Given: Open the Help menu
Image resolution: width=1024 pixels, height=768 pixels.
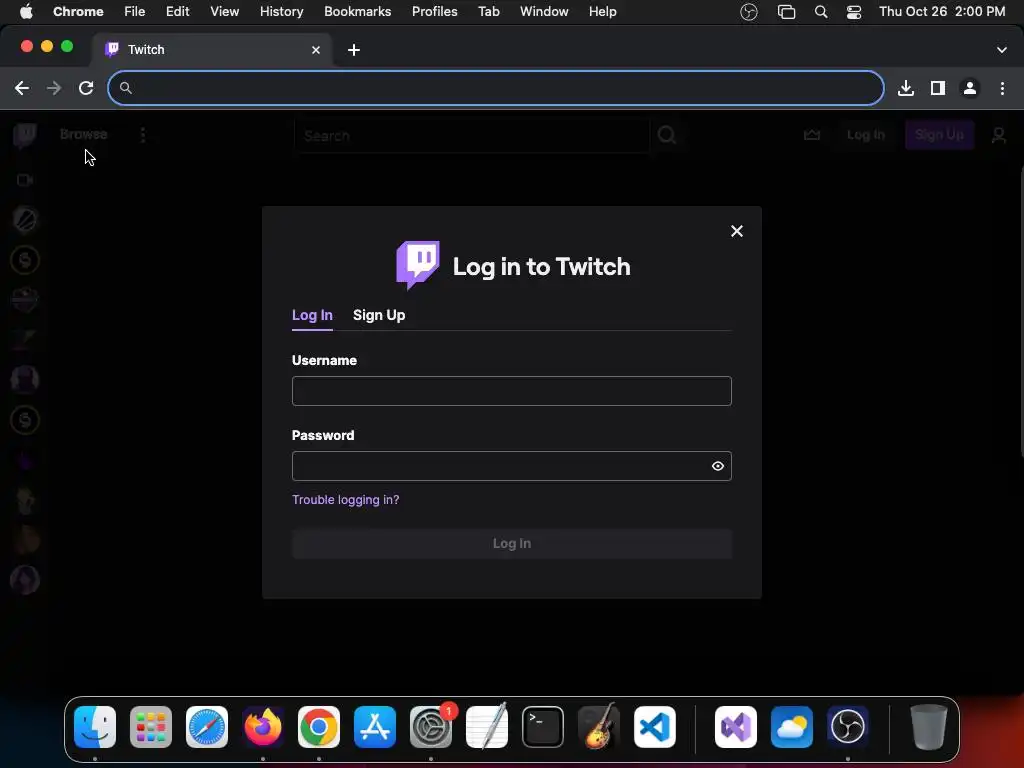Looking at the screenshot, I should [602, 12].
